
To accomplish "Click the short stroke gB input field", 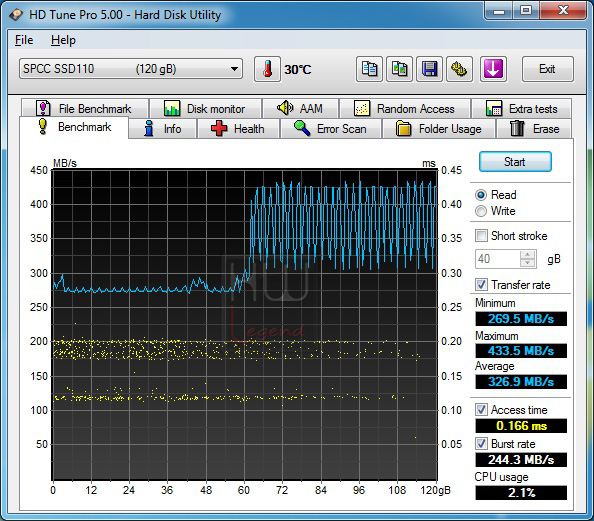I will pyautogui.click(x=498, y=259).
